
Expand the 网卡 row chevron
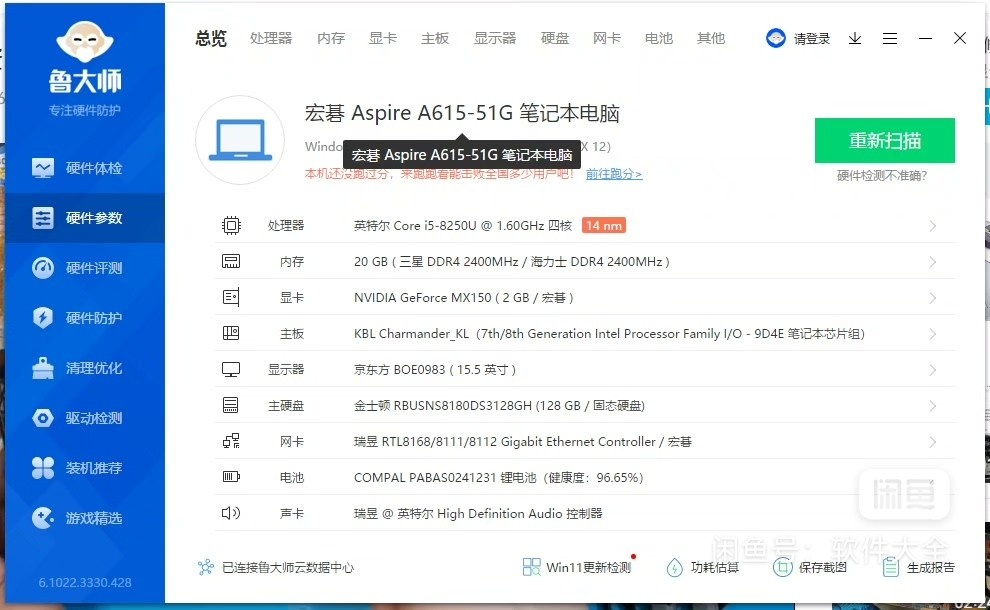(x=933, y=442)
